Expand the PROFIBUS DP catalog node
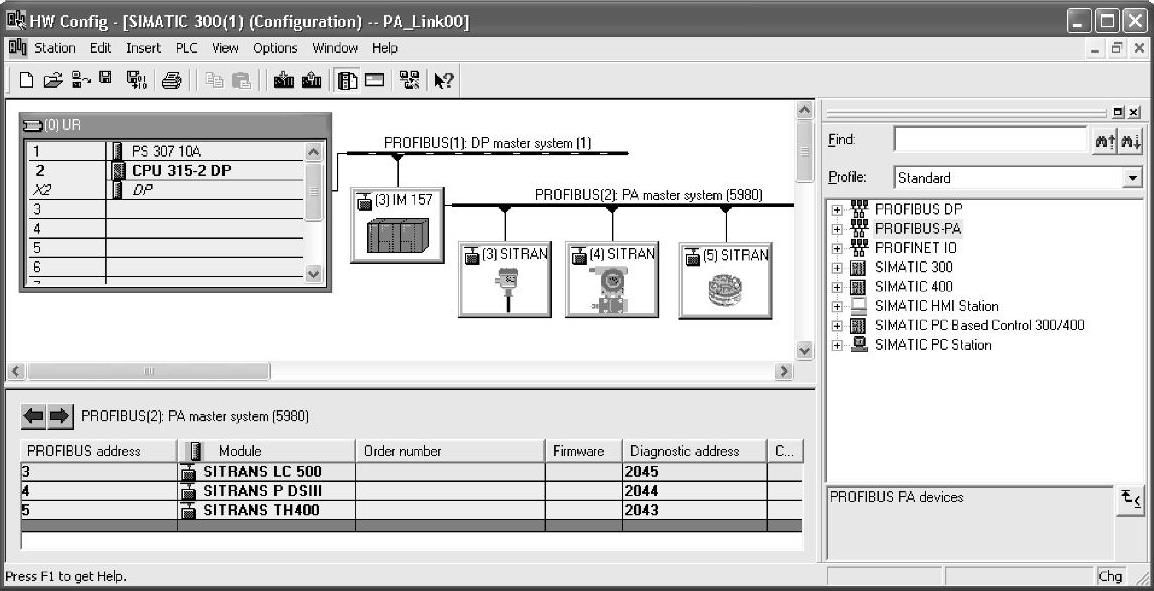 pos(837,210)
